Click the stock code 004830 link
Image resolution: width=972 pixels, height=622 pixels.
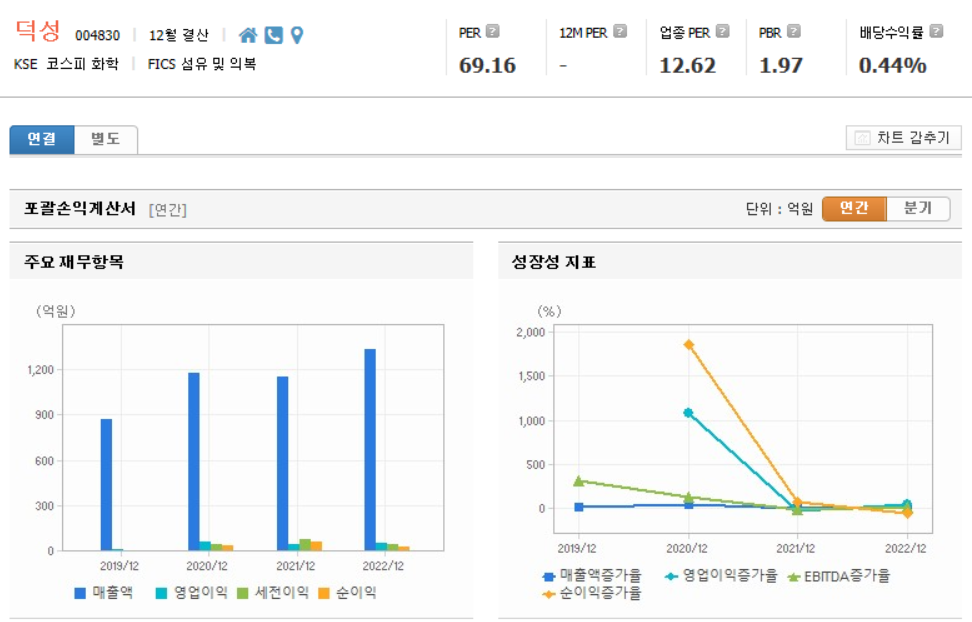coord(97,32)
